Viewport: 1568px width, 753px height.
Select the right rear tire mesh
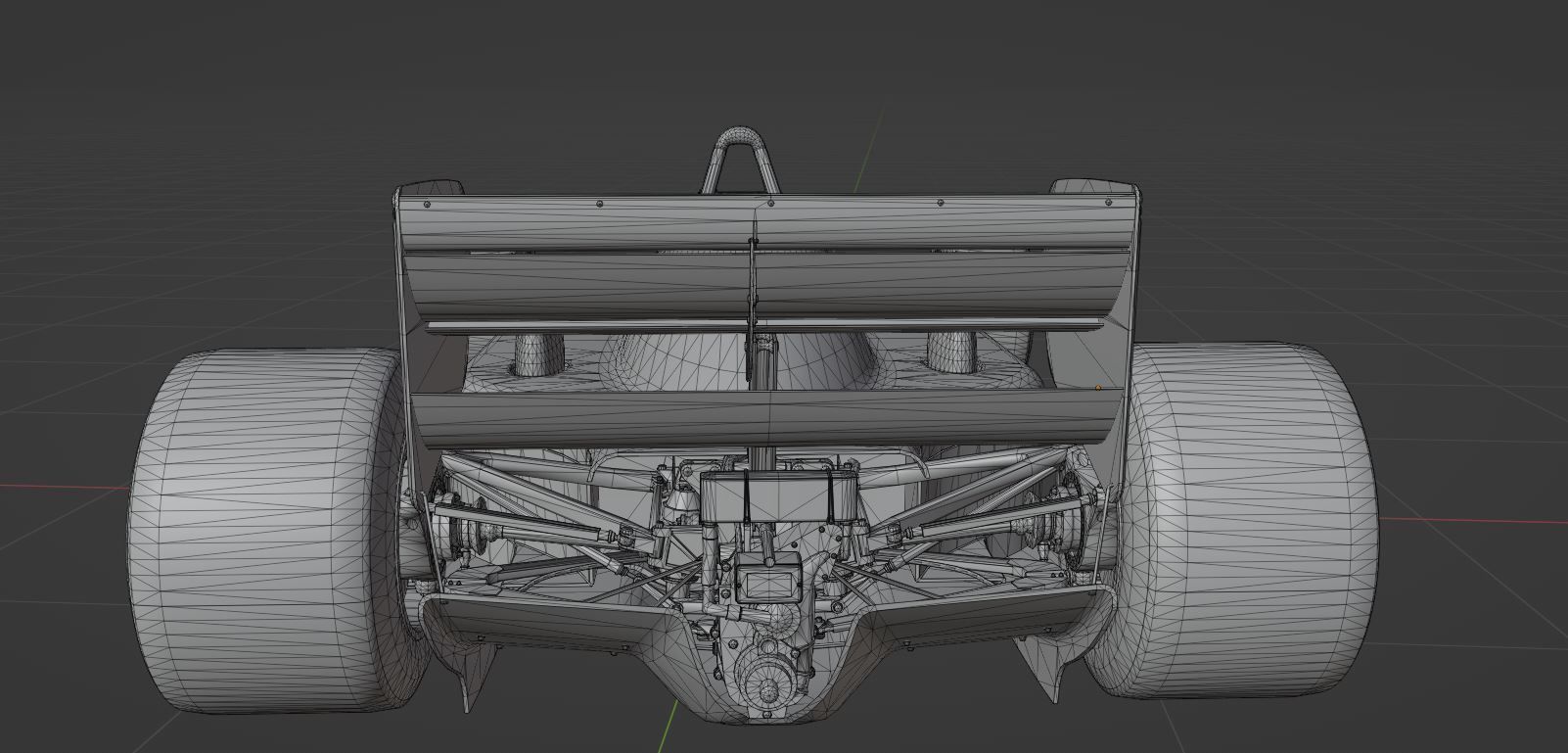(x=1263, y=509)
